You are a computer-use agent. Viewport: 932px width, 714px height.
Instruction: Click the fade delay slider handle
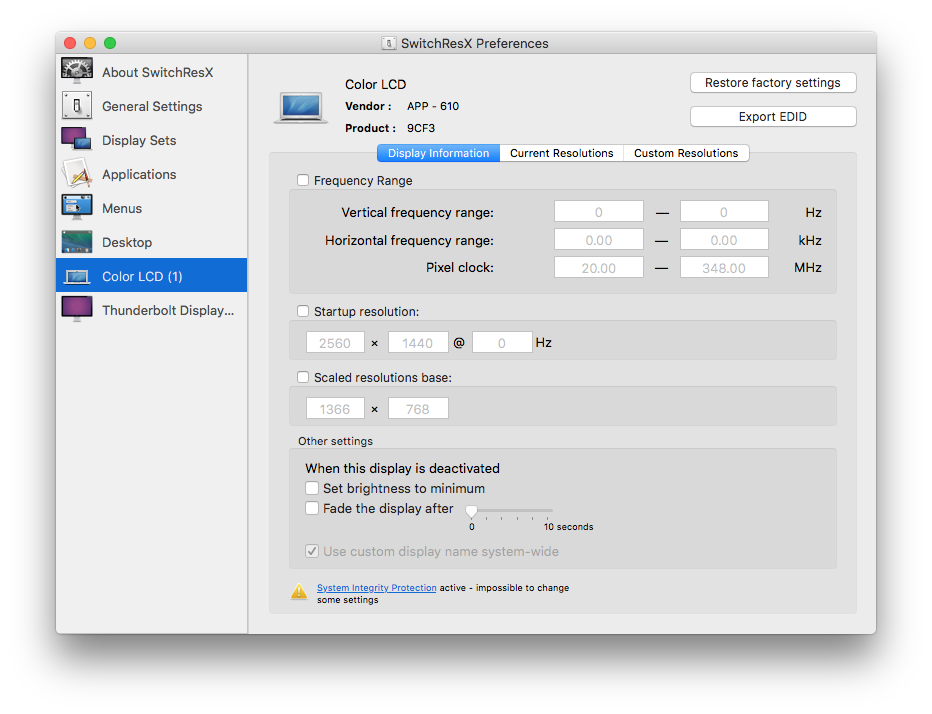coord(471,511)
